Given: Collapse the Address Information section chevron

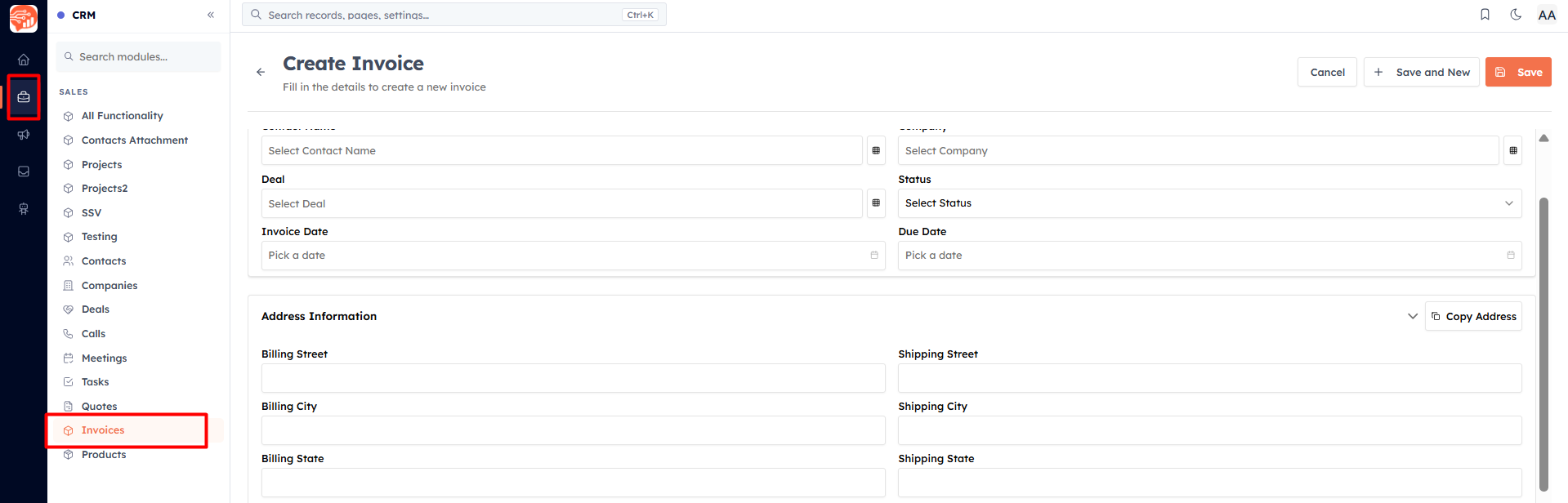Looking at the screenshot, I should [x=1412, y=316].
